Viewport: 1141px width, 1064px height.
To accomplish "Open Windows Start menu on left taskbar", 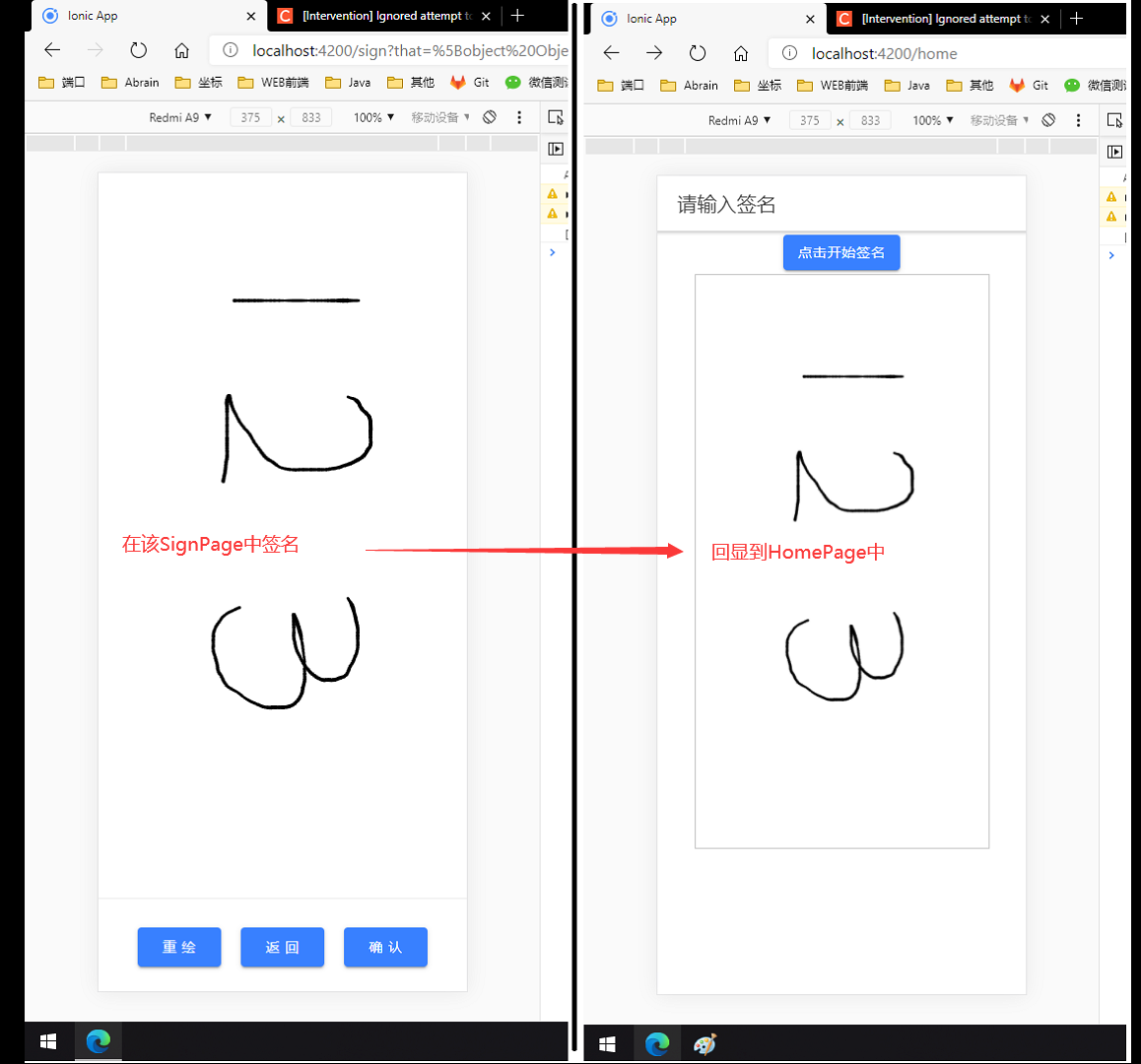I will tap(48, 1041).
